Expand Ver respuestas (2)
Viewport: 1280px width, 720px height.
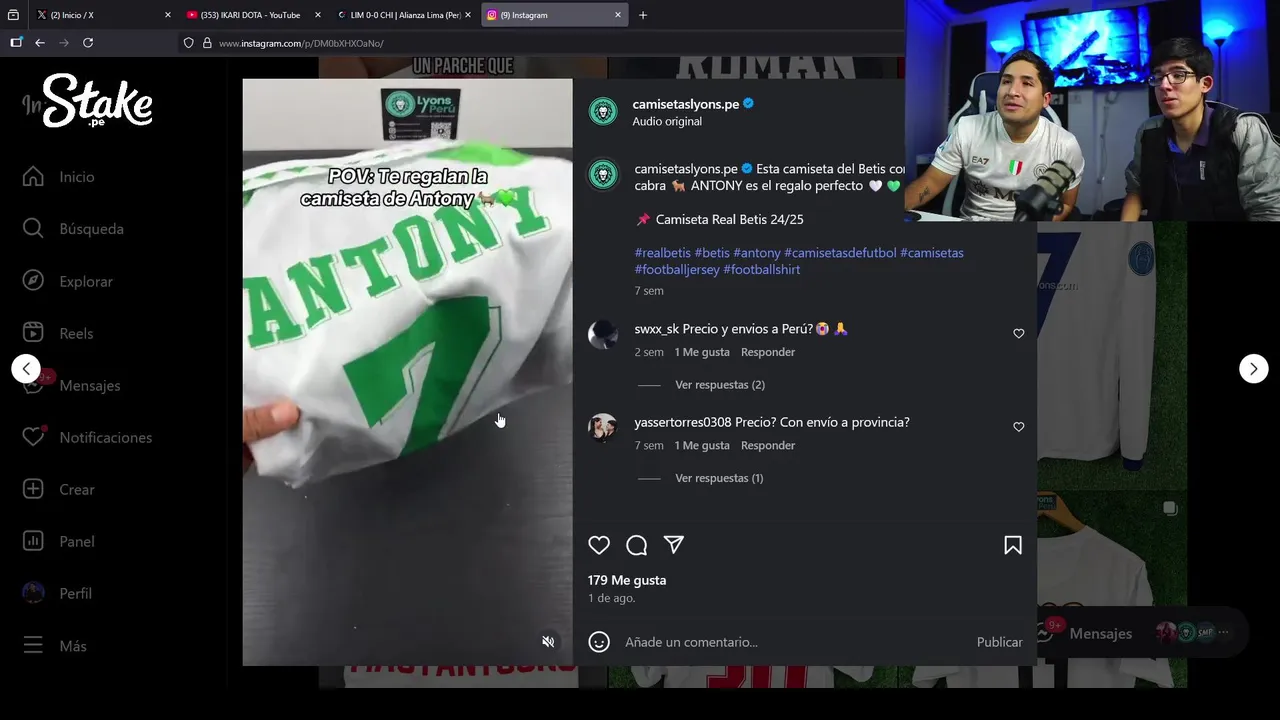point(720,385)
